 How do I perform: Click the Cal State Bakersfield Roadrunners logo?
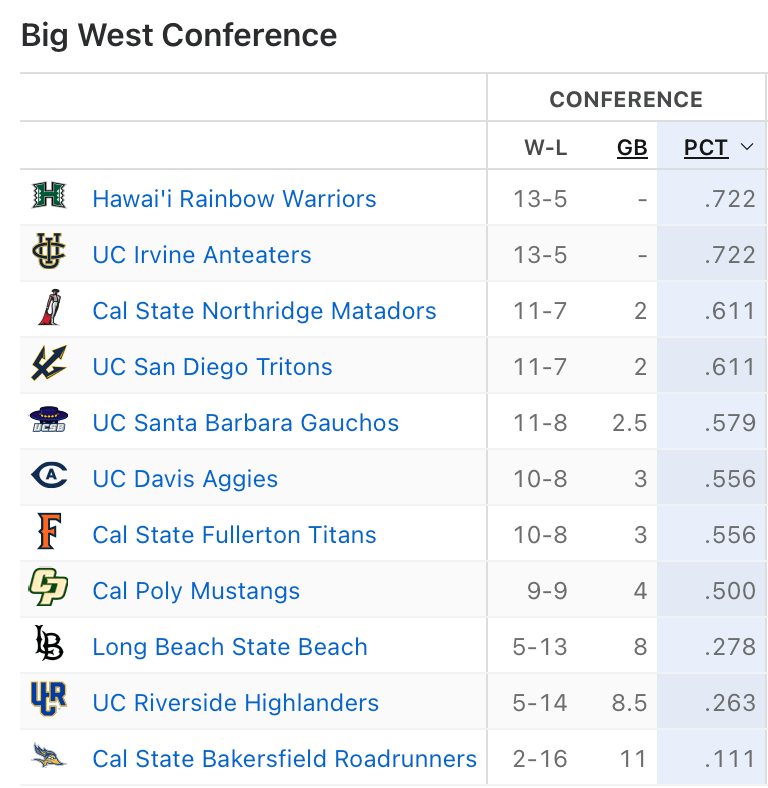point(48,758)
